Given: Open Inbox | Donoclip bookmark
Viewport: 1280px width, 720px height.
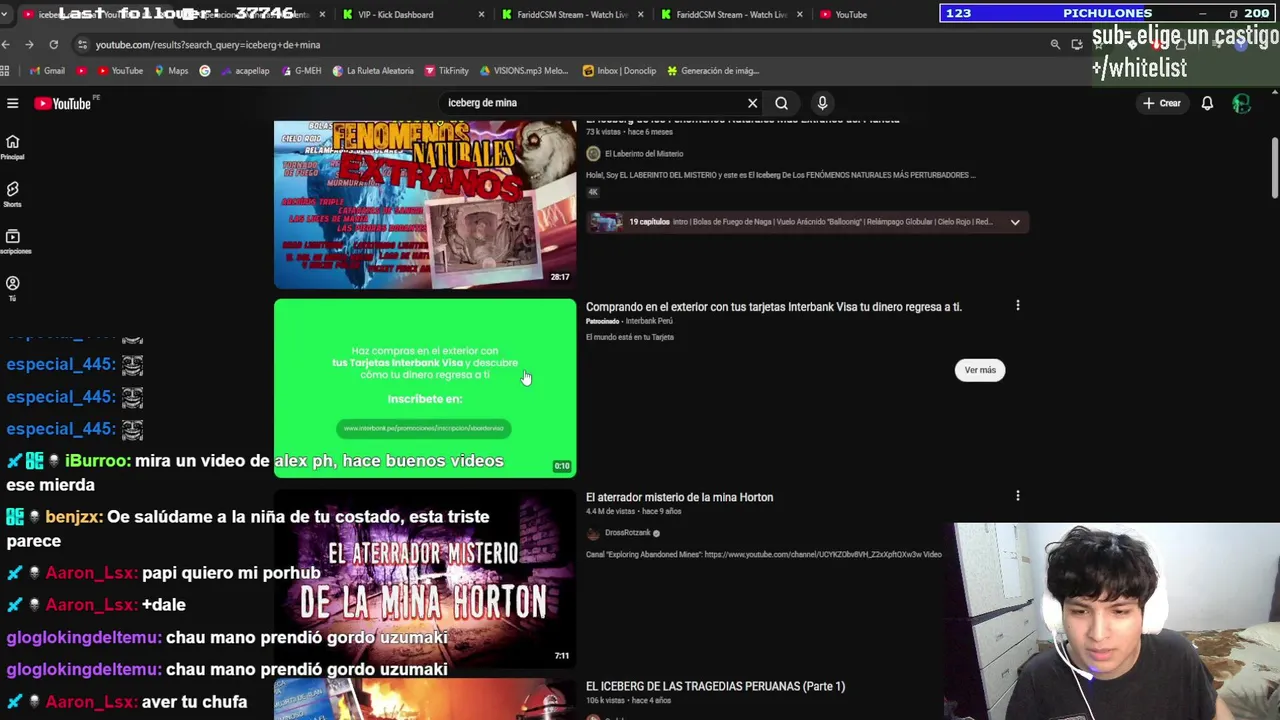Looking at the screenshot, I should point(618,70).
